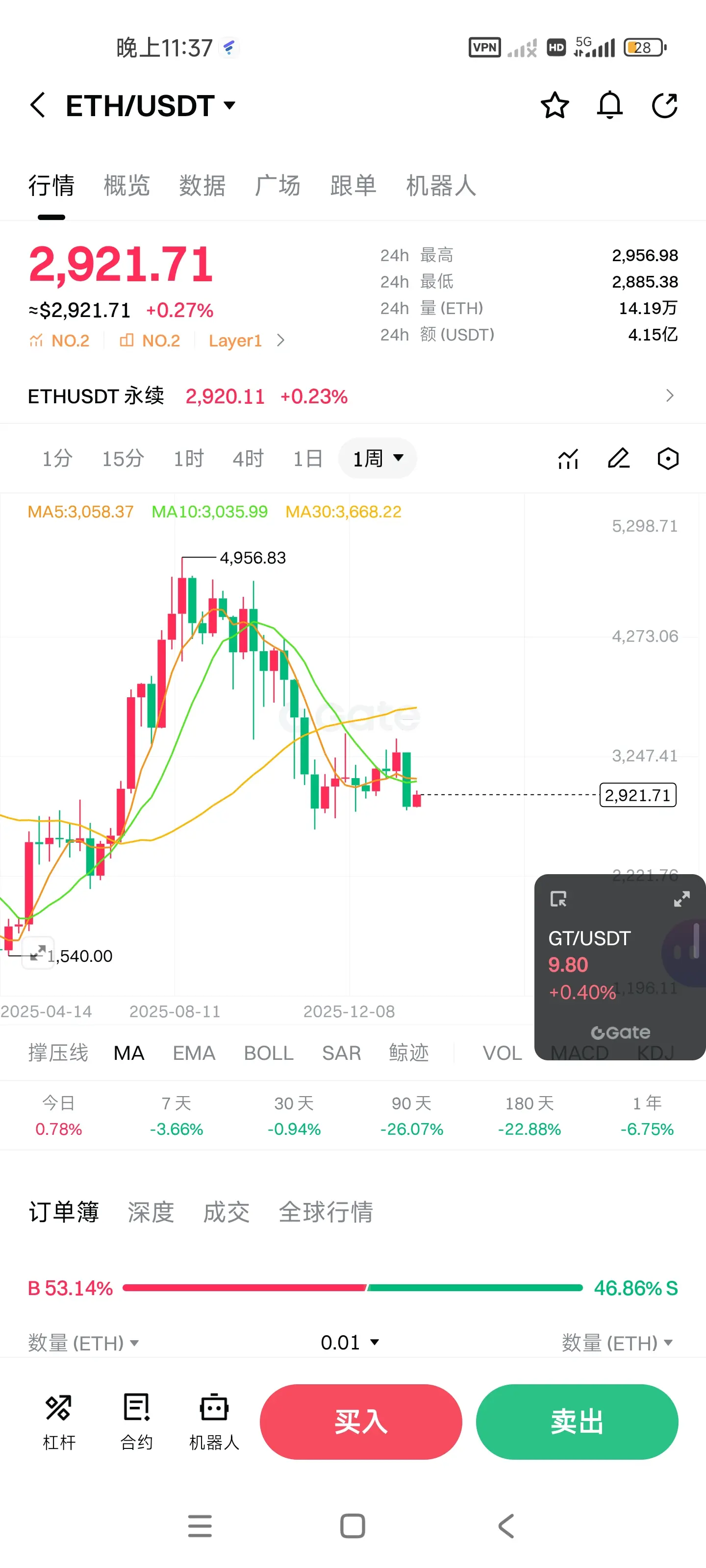This screenshot has width=706, height=1568.
Task: Switch to 机器人 top tab
Action: (x=441, y=185)
